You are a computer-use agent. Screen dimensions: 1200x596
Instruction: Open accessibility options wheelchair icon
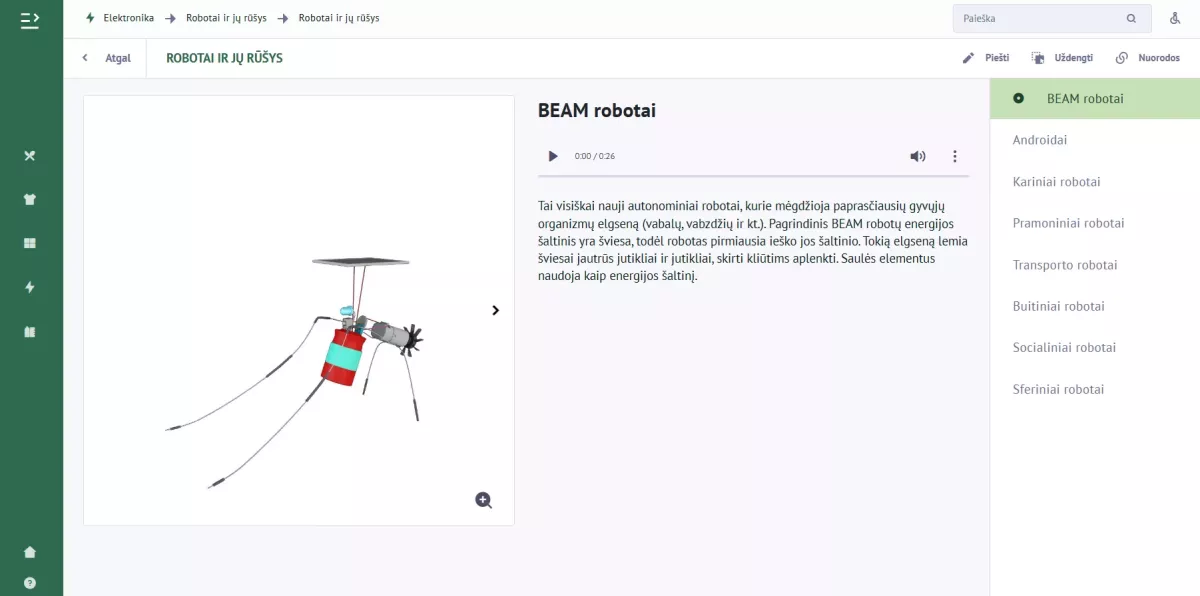click(1174, 18)
